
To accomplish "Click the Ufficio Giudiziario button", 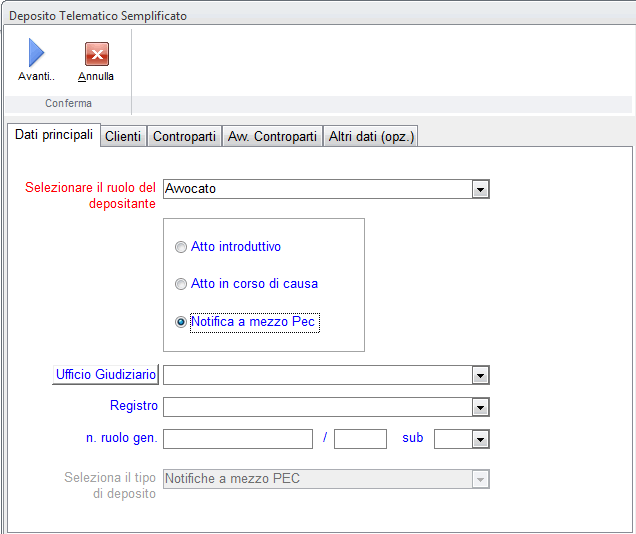I will [x=105, y=374].
